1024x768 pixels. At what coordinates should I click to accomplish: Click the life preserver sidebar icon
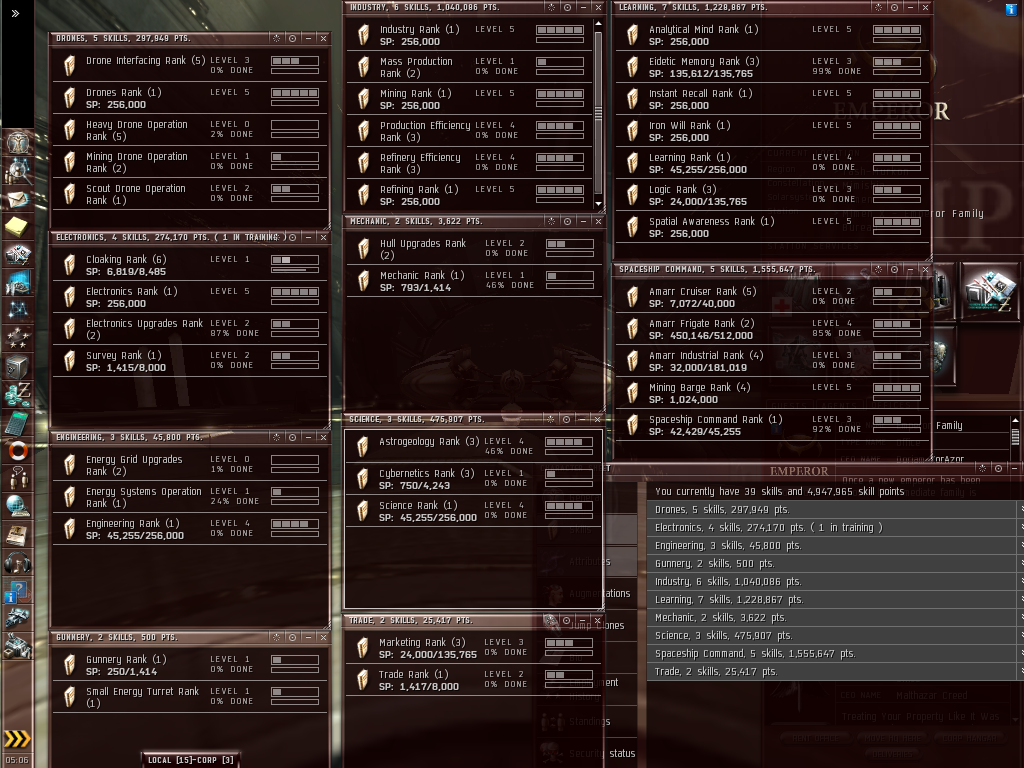(17, 451)
